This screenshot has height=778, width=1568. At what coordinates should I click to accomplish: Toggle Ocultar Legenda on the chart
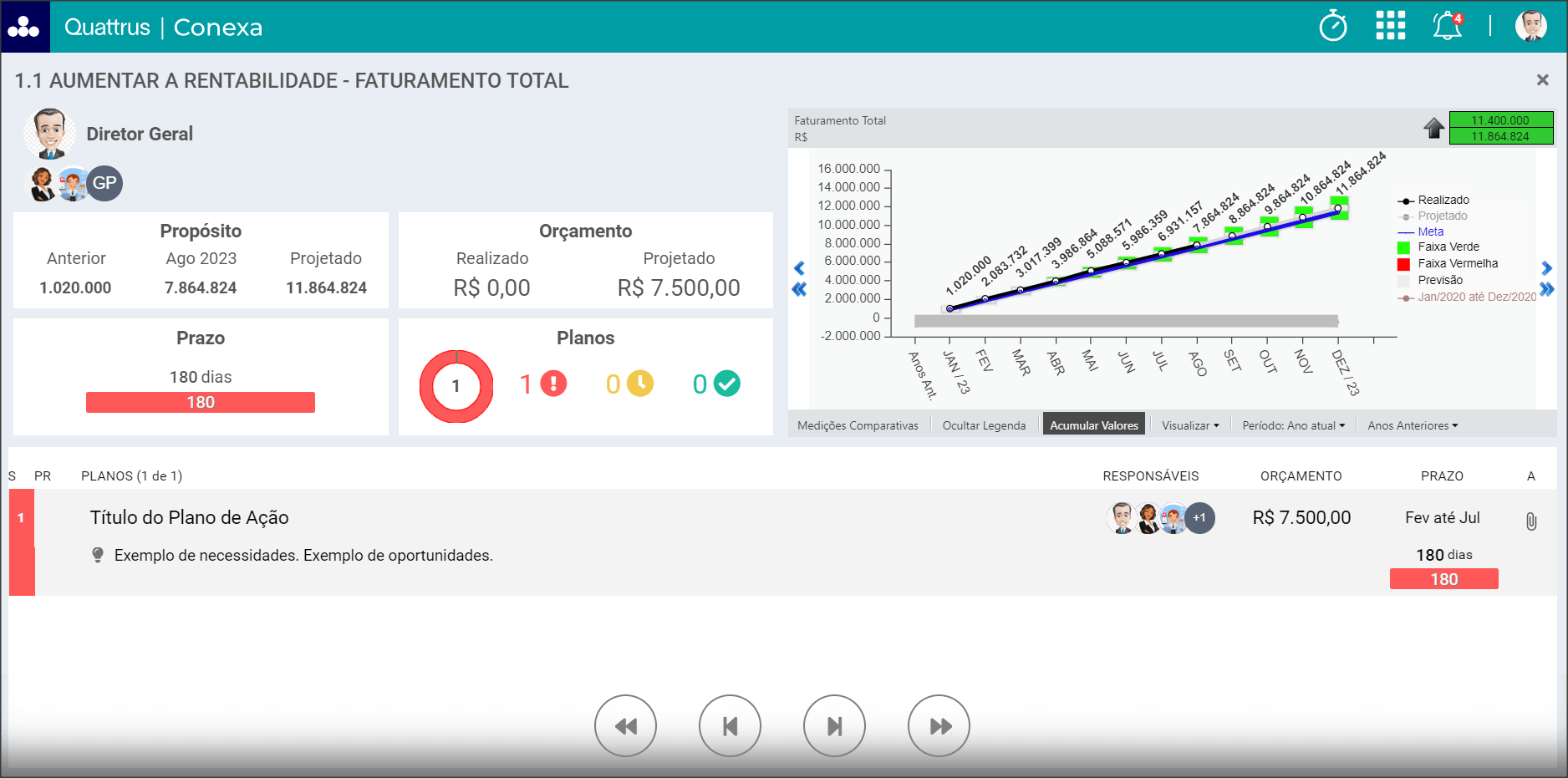click(x=983, y=425)
